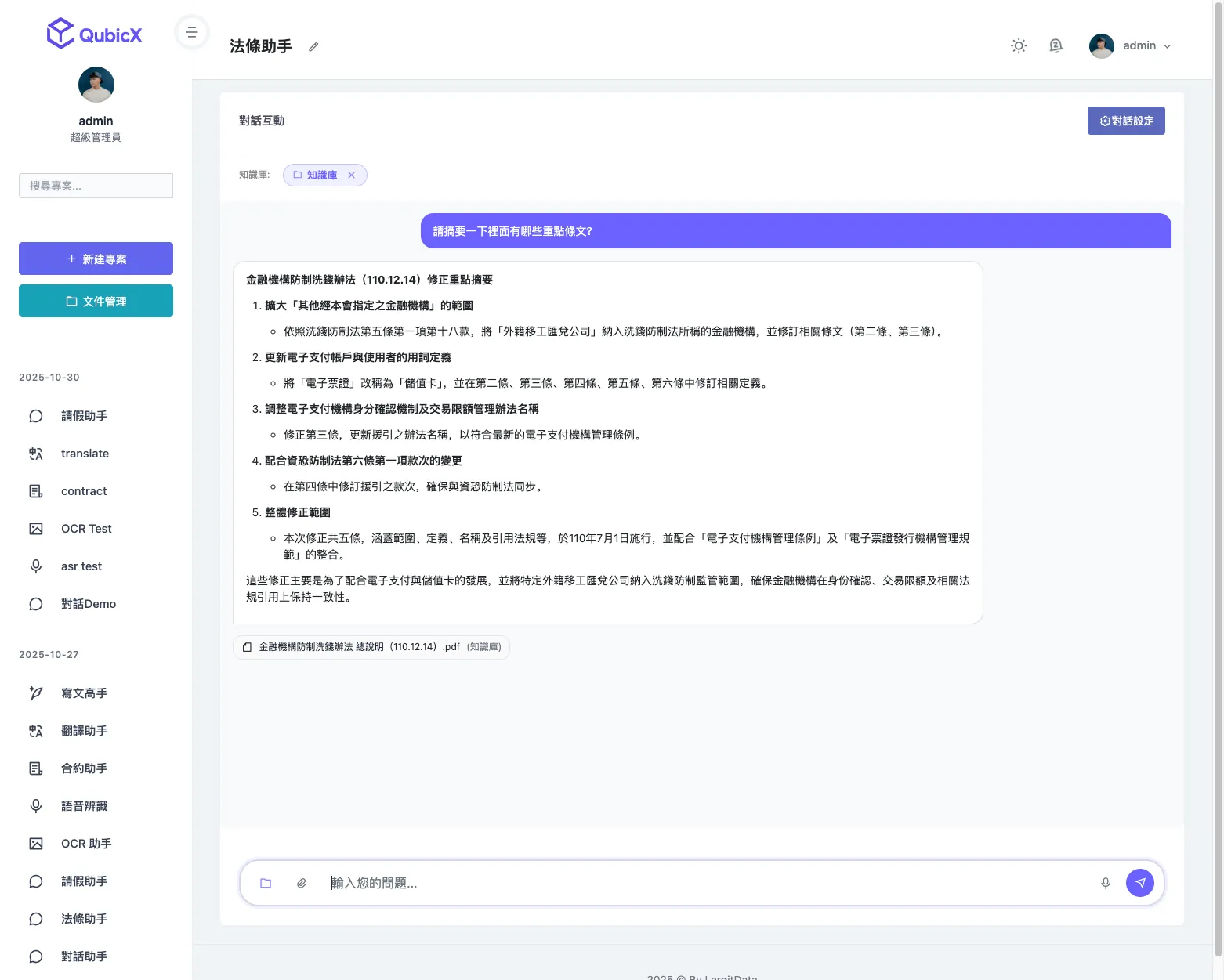Click the 新建專案 button

(x=96, y=259)
